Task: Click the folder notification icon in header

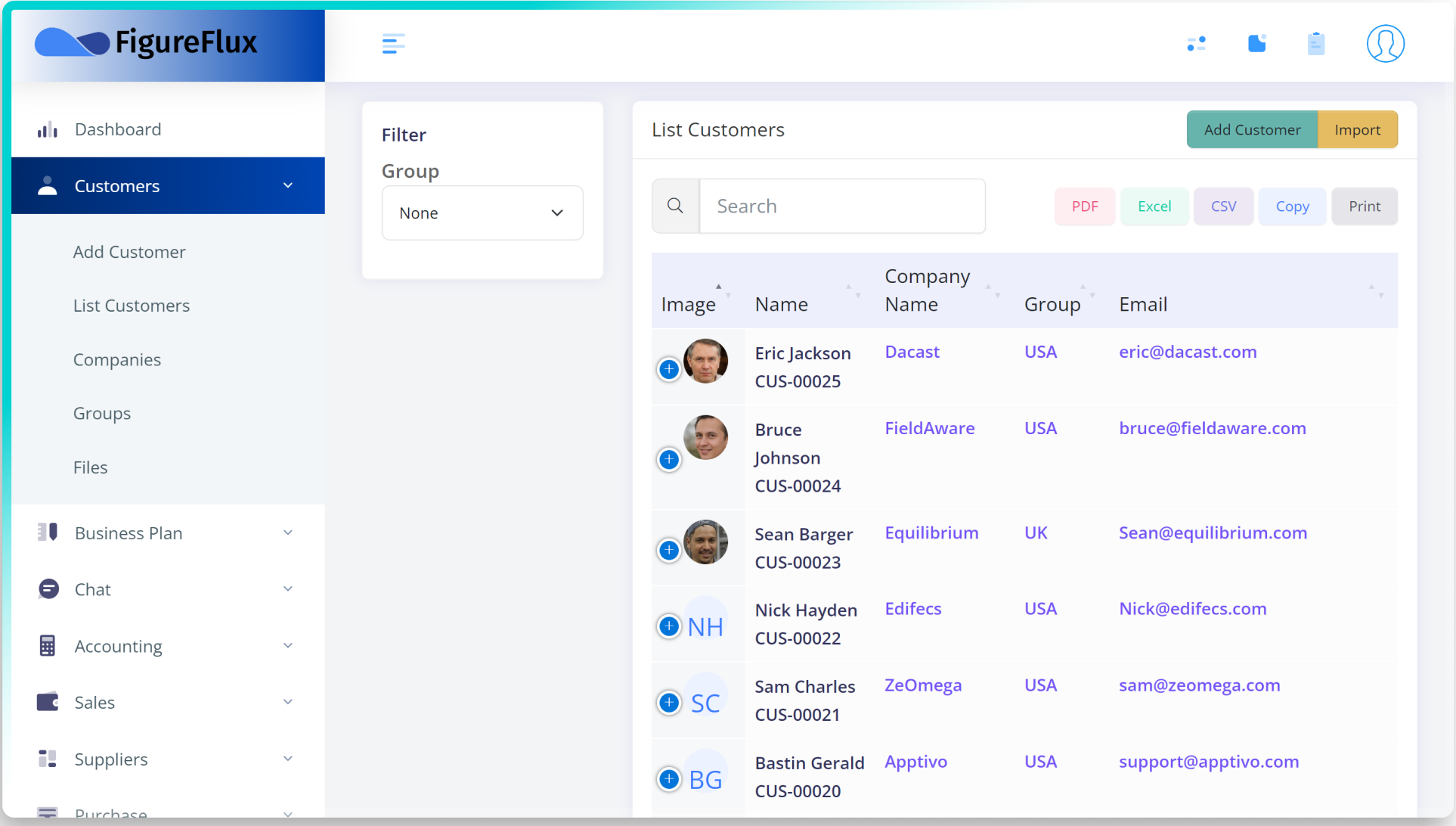Action: pos(1256,44)
